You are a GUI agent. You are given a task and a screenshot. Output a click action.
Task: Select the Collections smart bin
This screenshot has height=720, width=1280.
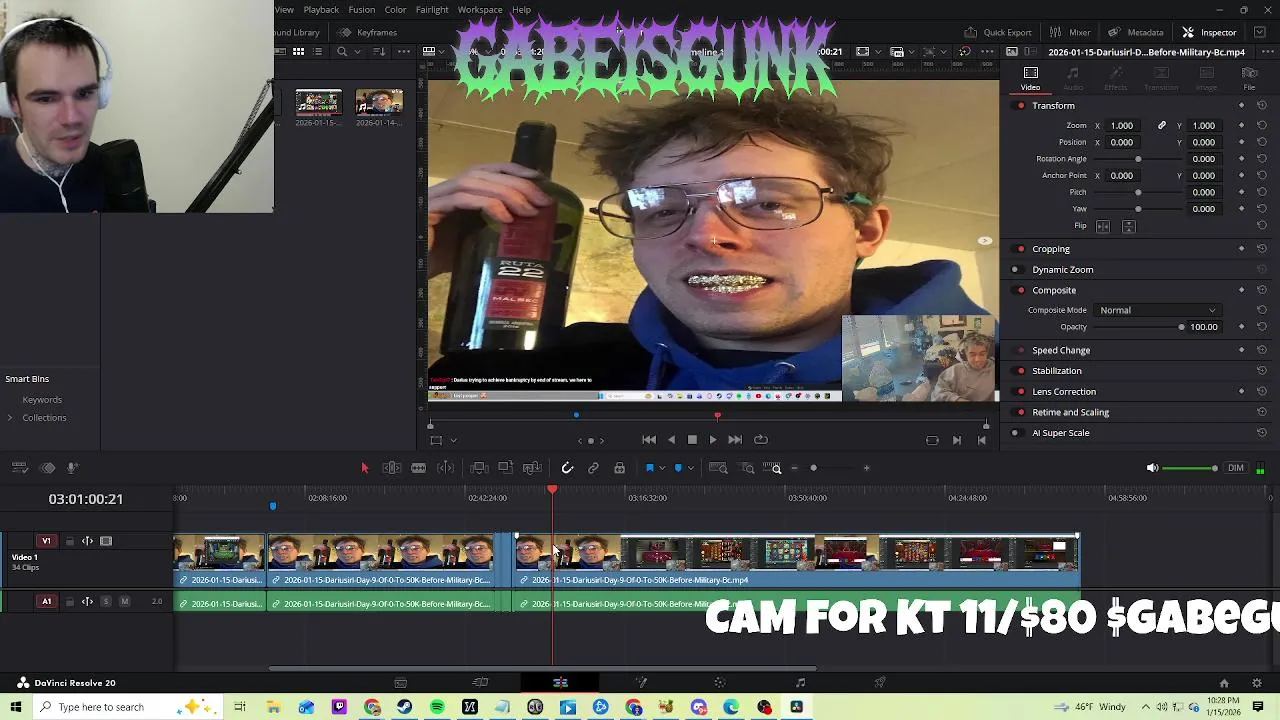44,418
